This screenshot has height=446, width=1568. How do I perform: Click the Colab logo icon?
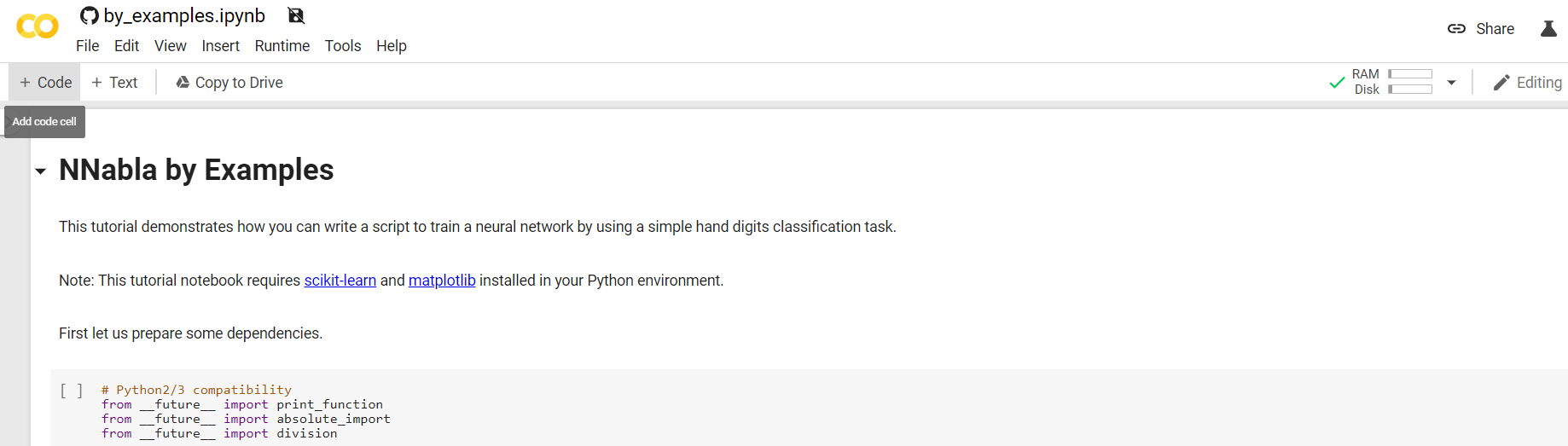(x=38, y=26)
